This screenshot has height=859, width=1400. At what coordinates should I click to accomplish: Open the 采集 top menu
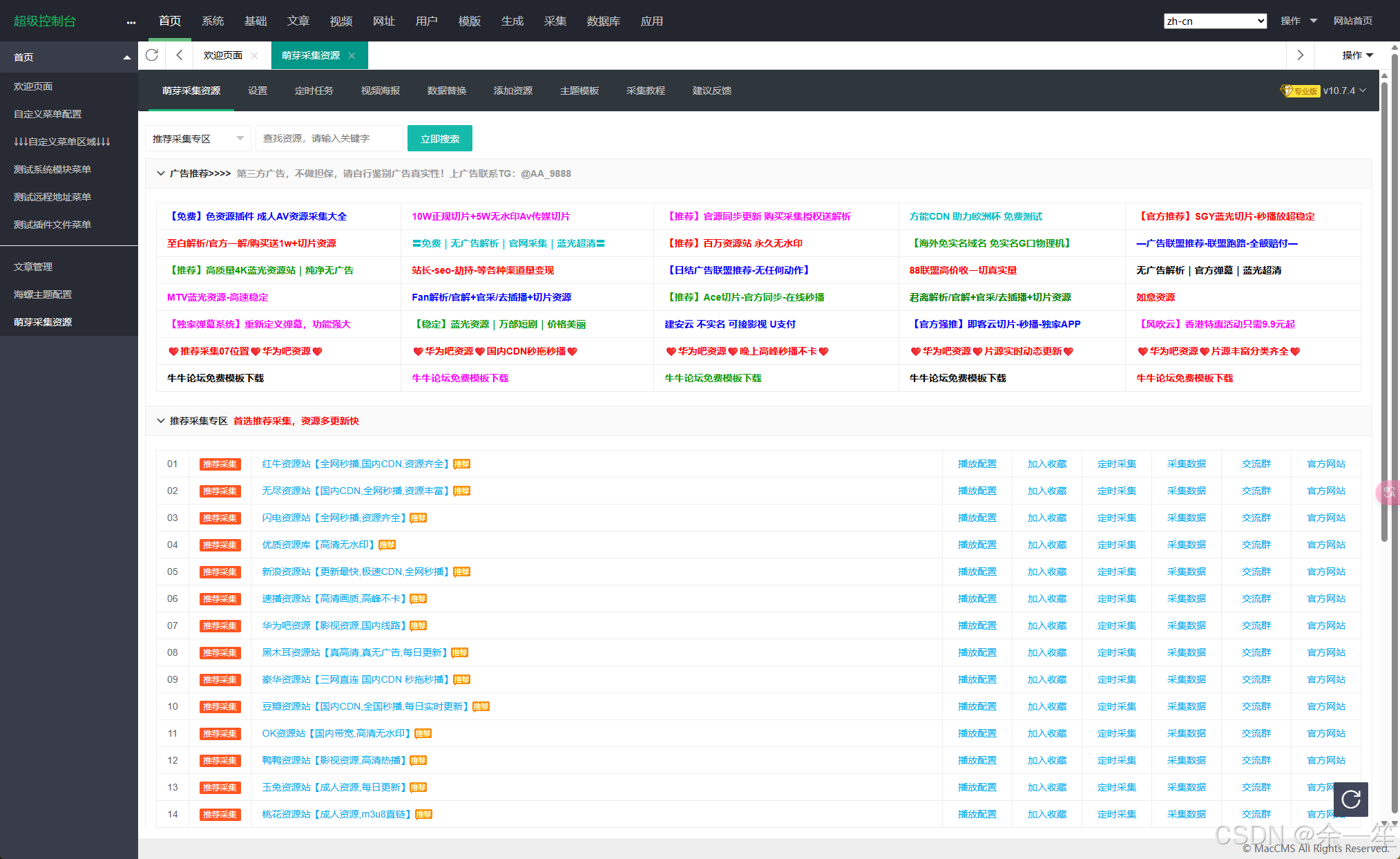pyautogui.click(x=555, y=21)
